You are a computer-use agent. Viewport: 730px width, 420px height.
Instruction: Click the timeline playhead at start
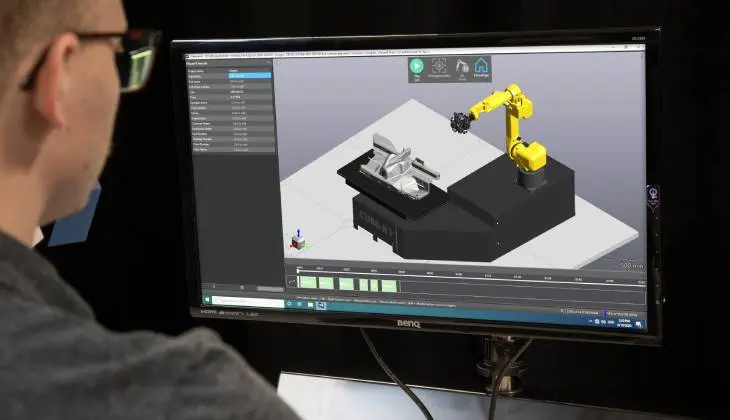(x=299, y=270)
